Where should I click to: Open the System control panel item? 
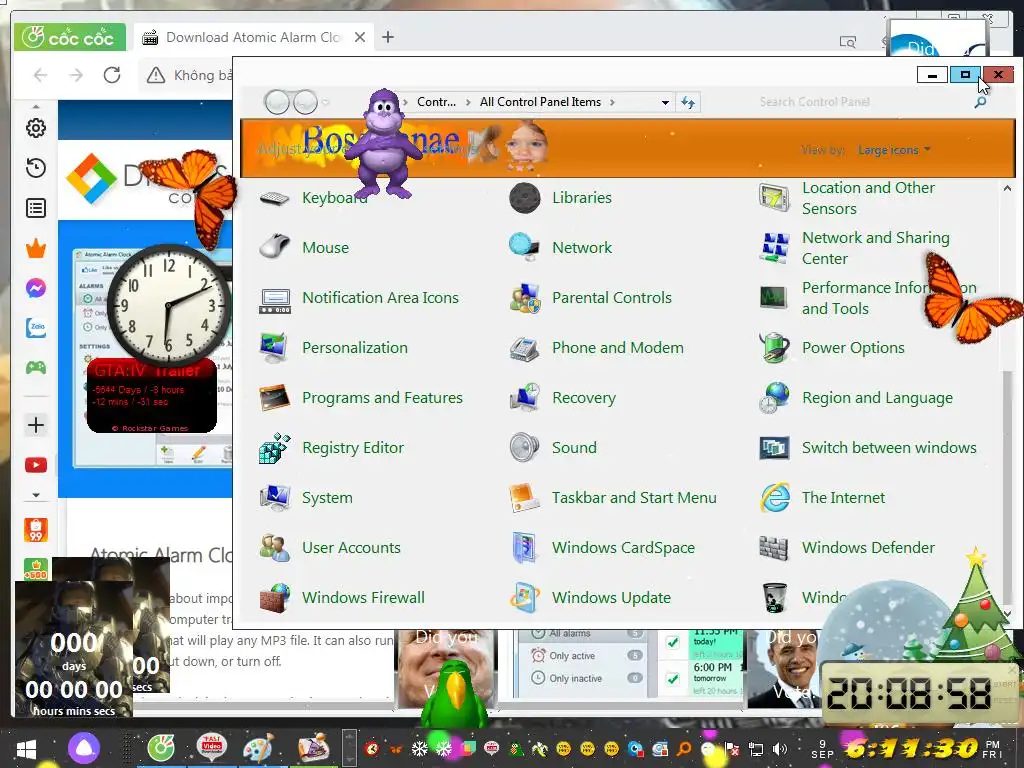point(306,498)
